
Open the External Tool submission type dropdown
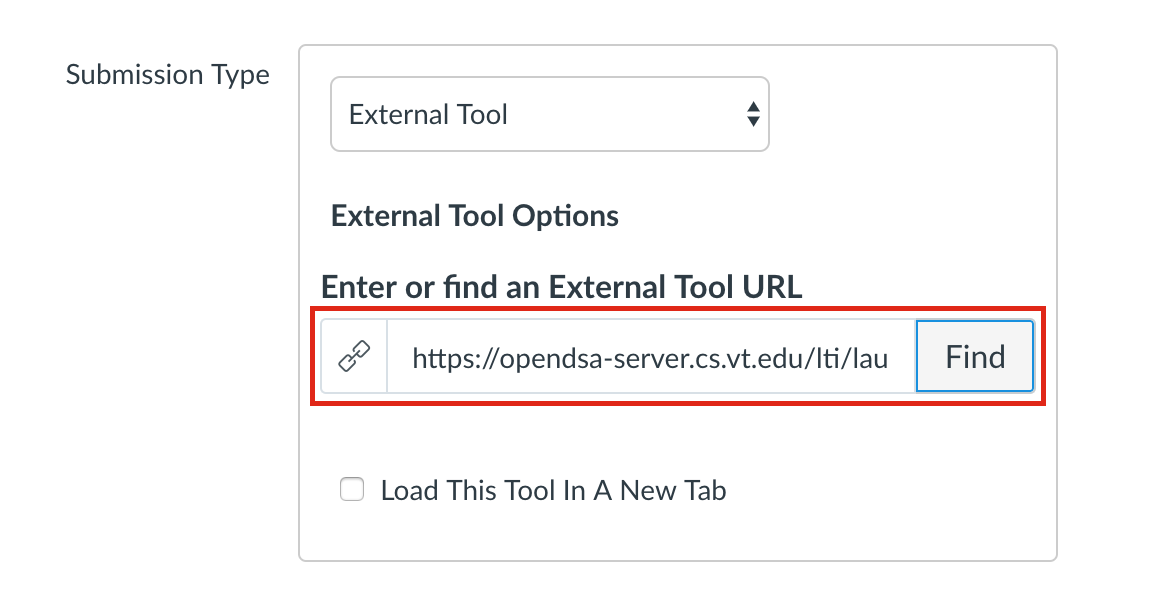[550, 114]
